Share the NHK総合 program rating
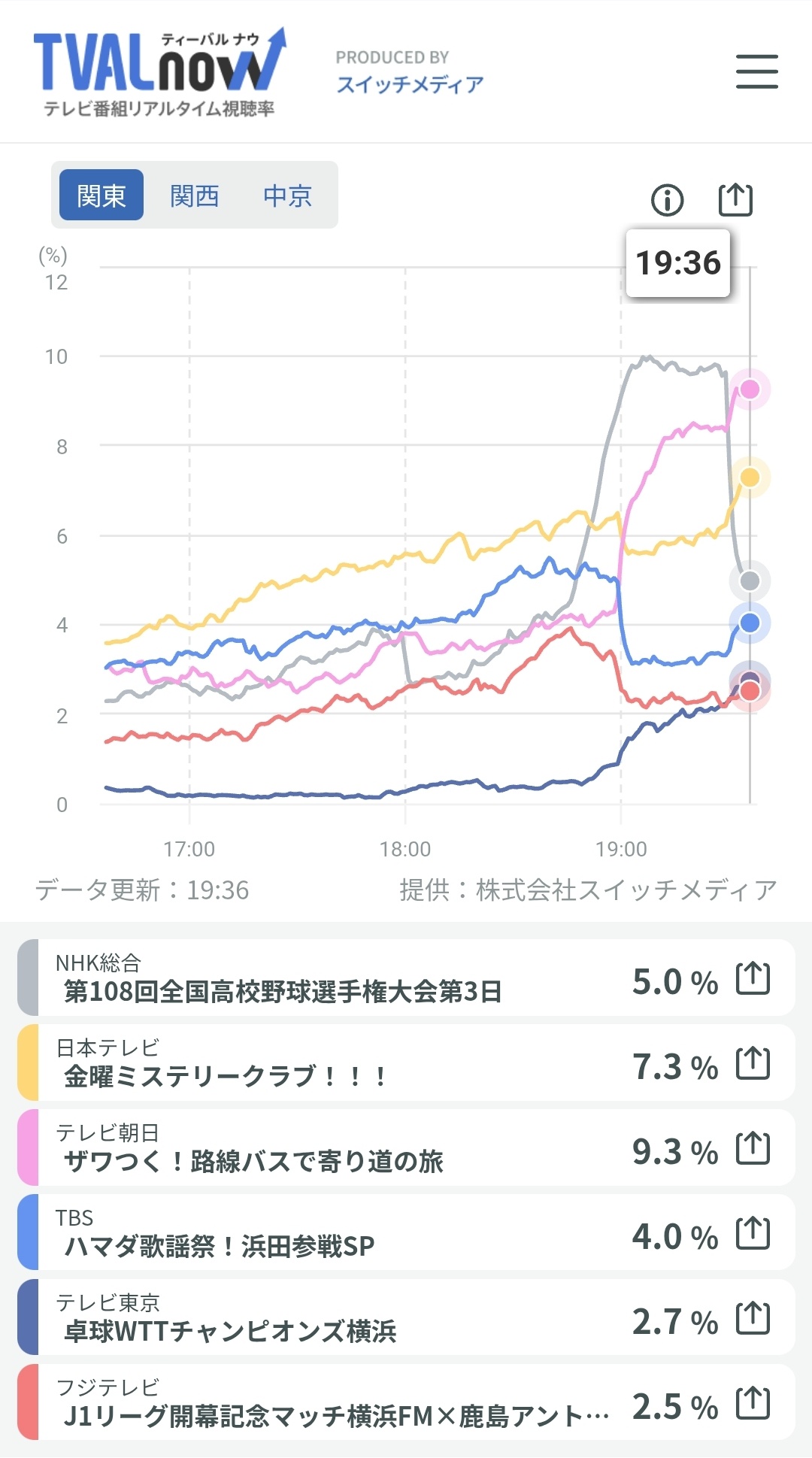812x1458 pixels. click(753, 978)
